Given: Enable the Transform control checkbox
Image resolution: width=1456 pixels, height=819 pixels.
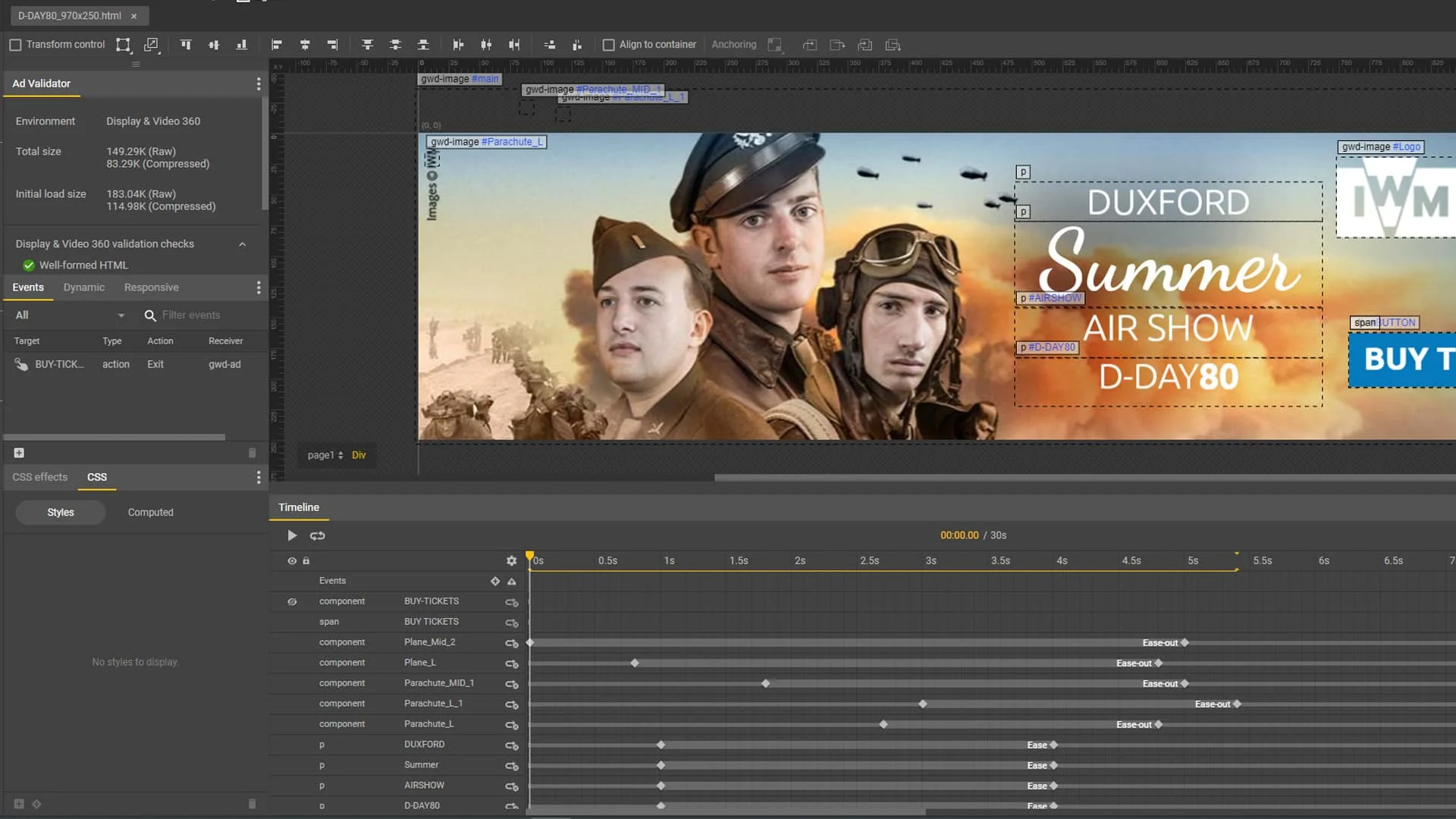Looking at the screenshot, I should point(15,45).
